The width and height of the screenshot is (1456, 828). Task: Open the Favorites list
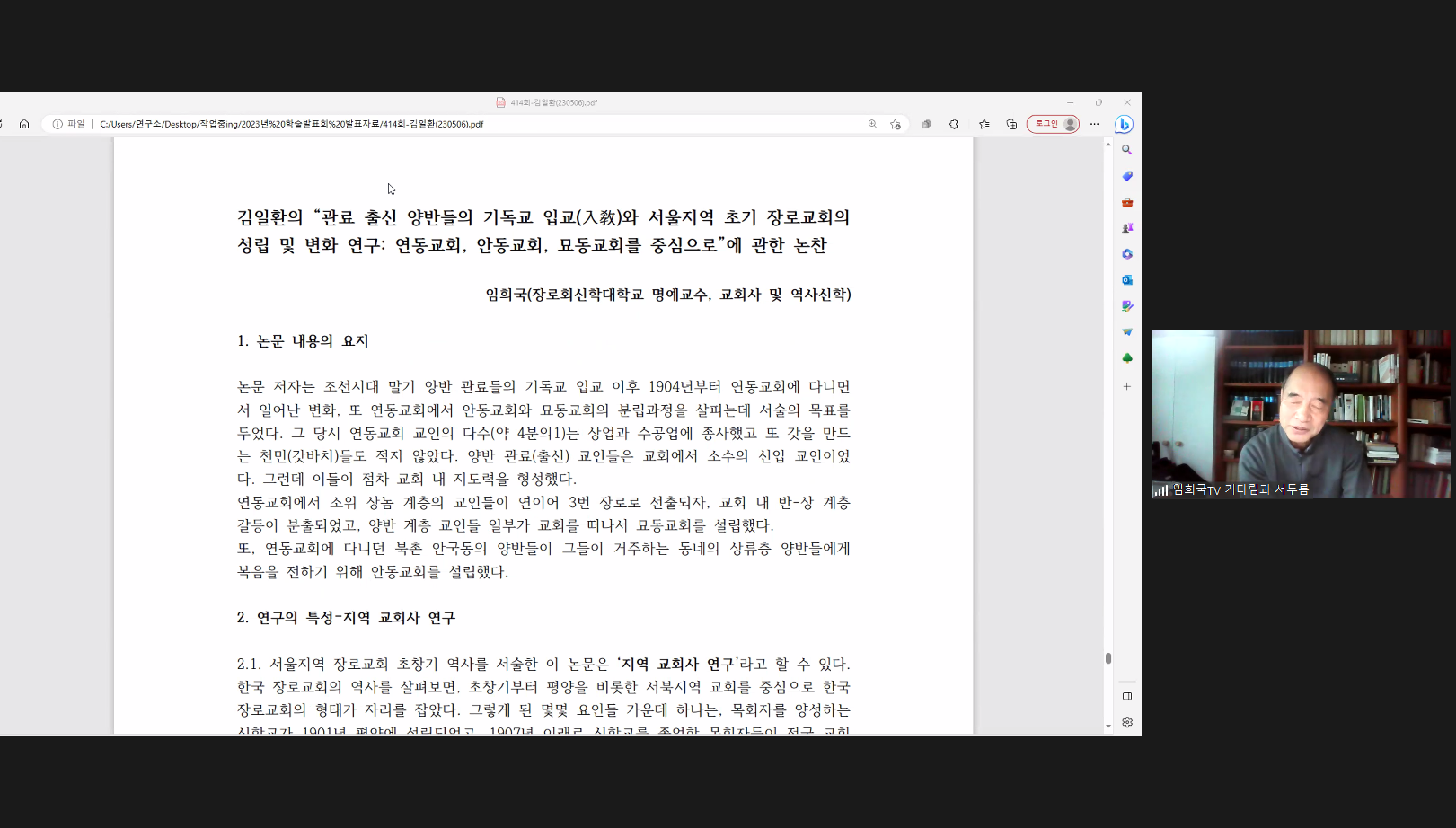(984, 124)
